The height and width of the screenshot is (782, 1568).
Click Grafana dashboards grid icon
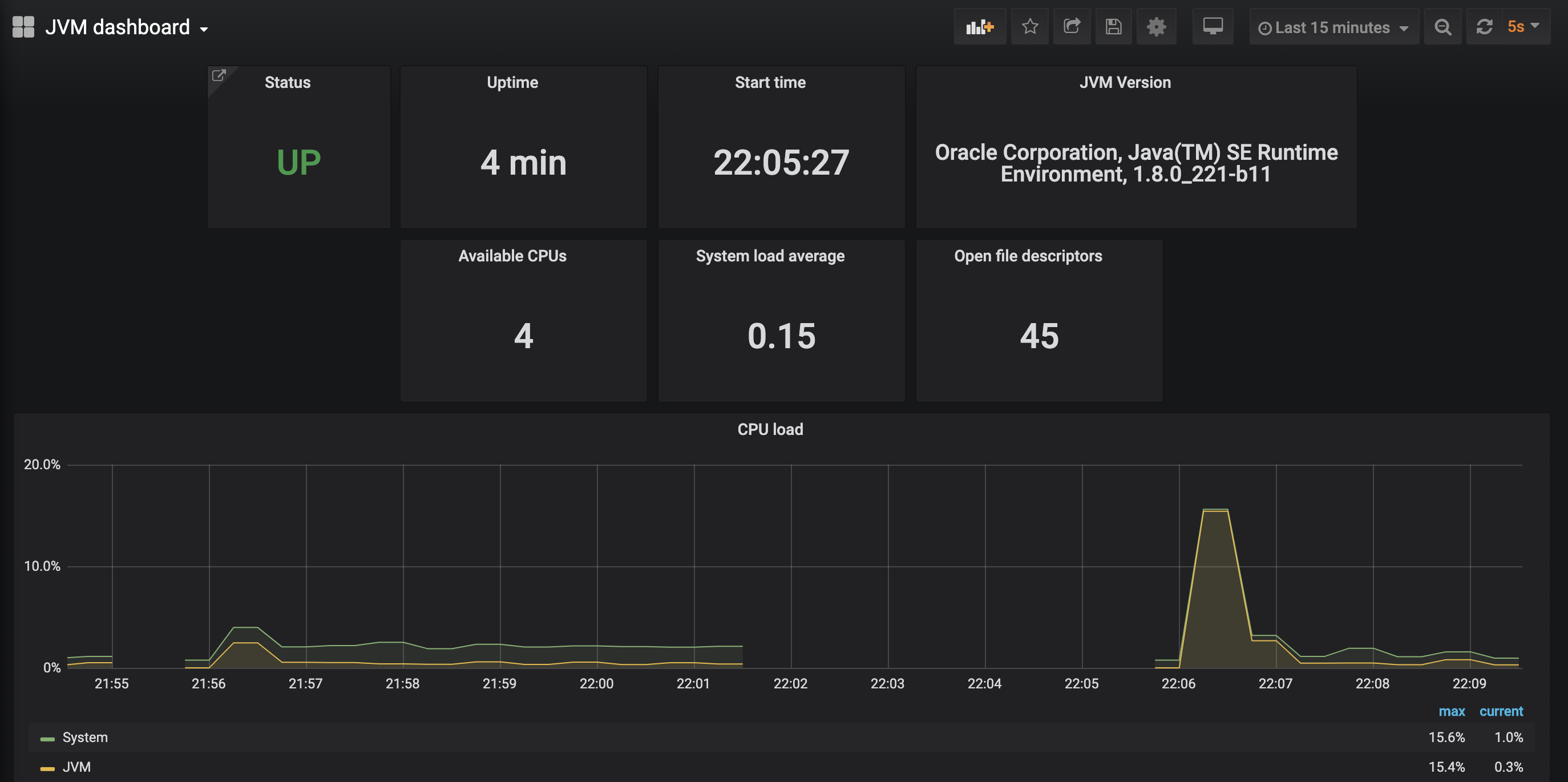coord(23,27)
